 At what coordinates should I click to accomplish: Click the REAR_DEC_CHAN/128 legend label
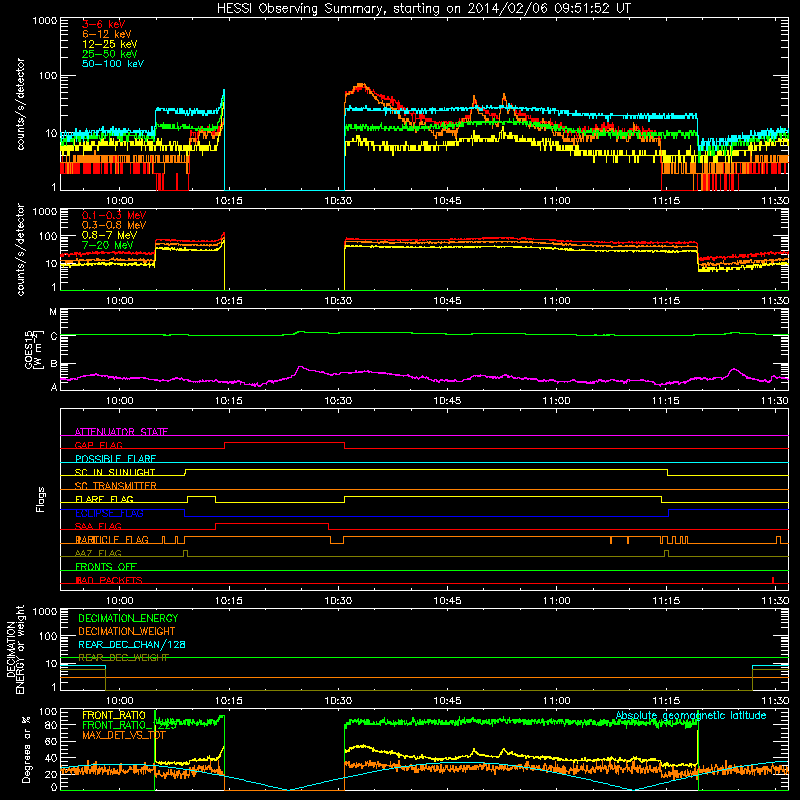pos(132,644)
